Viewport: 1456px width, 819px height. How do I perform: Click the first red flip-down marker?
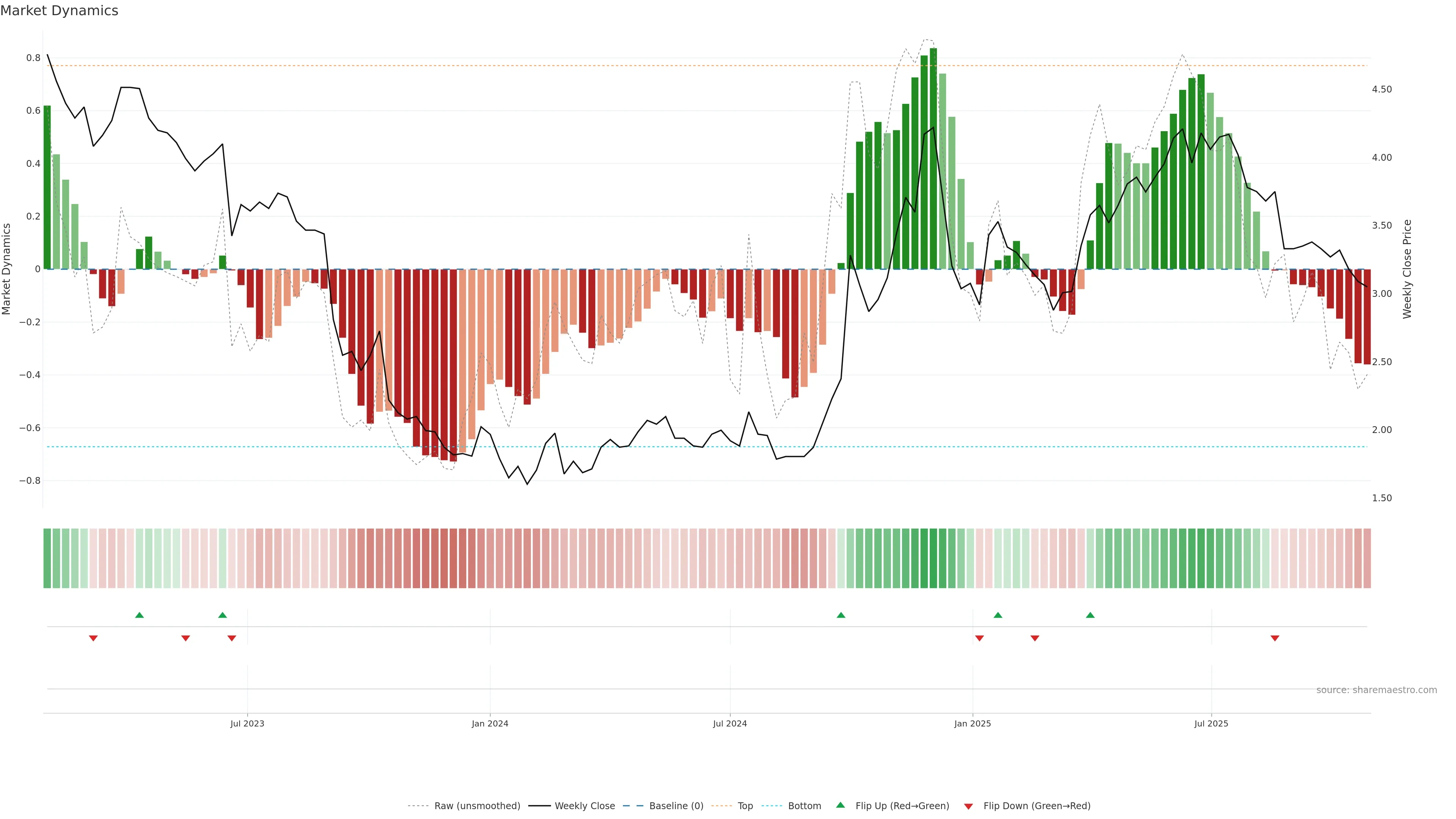[93, 638]
